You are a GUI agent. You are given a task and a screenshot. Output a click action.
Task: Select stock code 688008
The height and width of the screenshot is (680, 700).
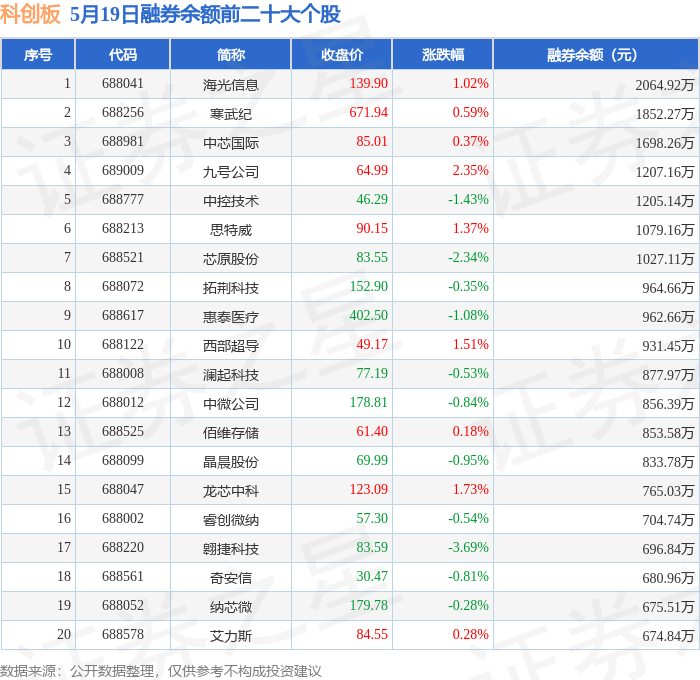point(123,374)
